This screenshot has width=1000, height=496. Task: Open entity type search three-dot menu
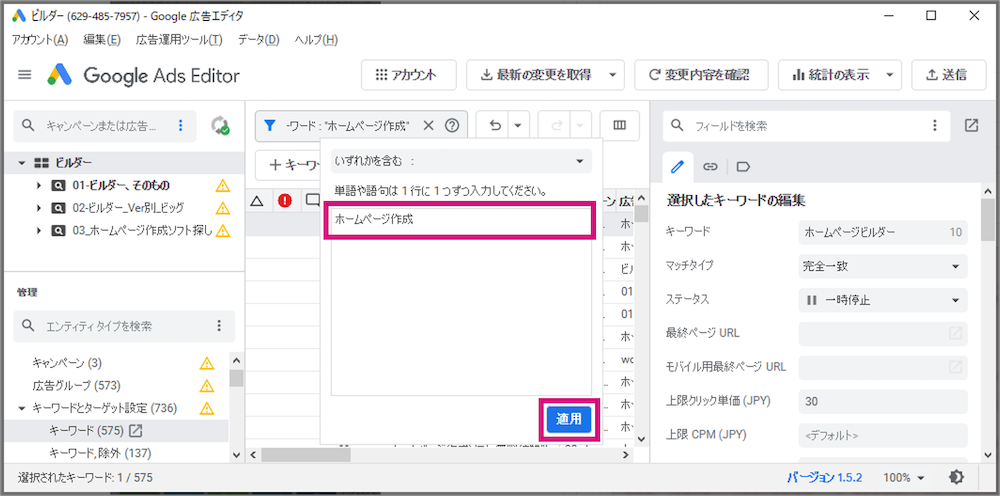pyautogui.click(x=219, y=326)
